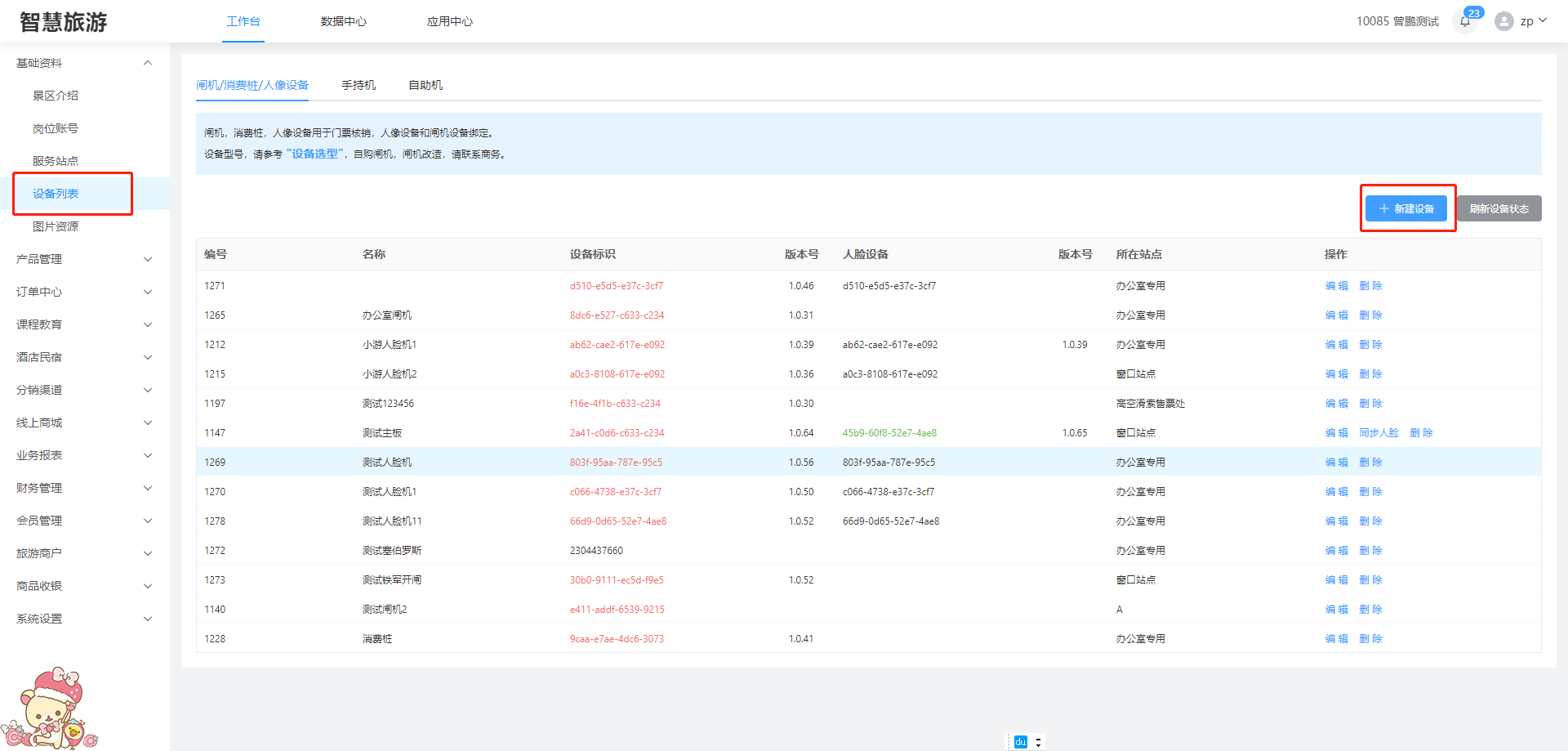Click the 智慧旅游 logo
The height and width of the screenshot is (751, 1568).
pos(64,22)
